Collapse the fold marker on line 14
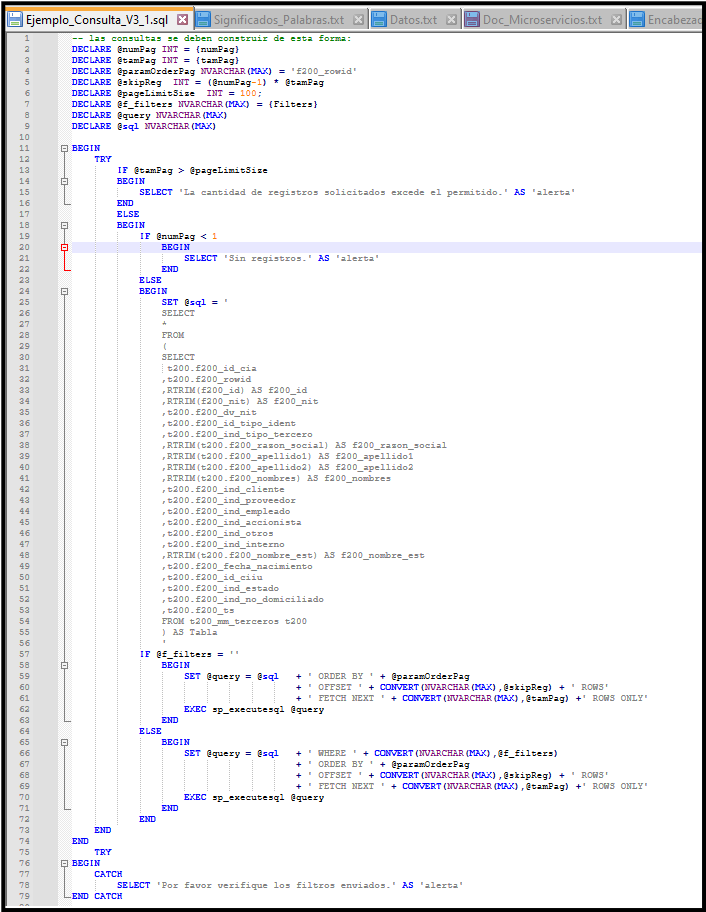The height and width of the screenshot is (912, 706). click(65, 181)
